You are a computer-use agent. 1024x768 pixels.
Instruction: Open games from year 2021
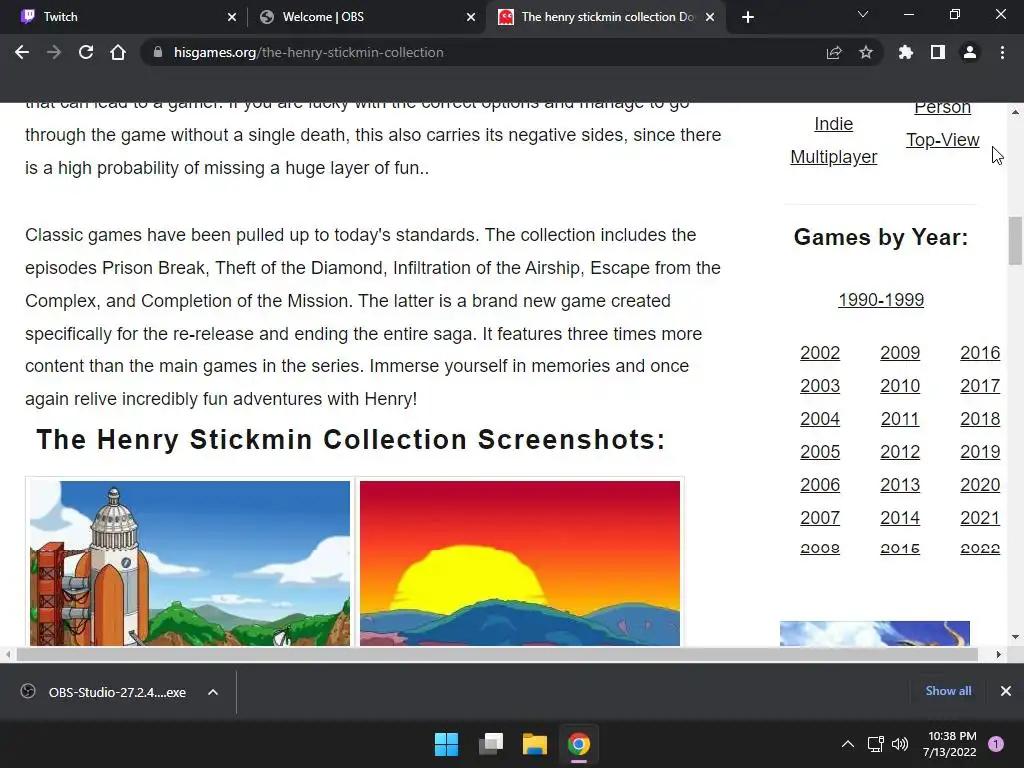pyautogui.click(x=980, y=518)
